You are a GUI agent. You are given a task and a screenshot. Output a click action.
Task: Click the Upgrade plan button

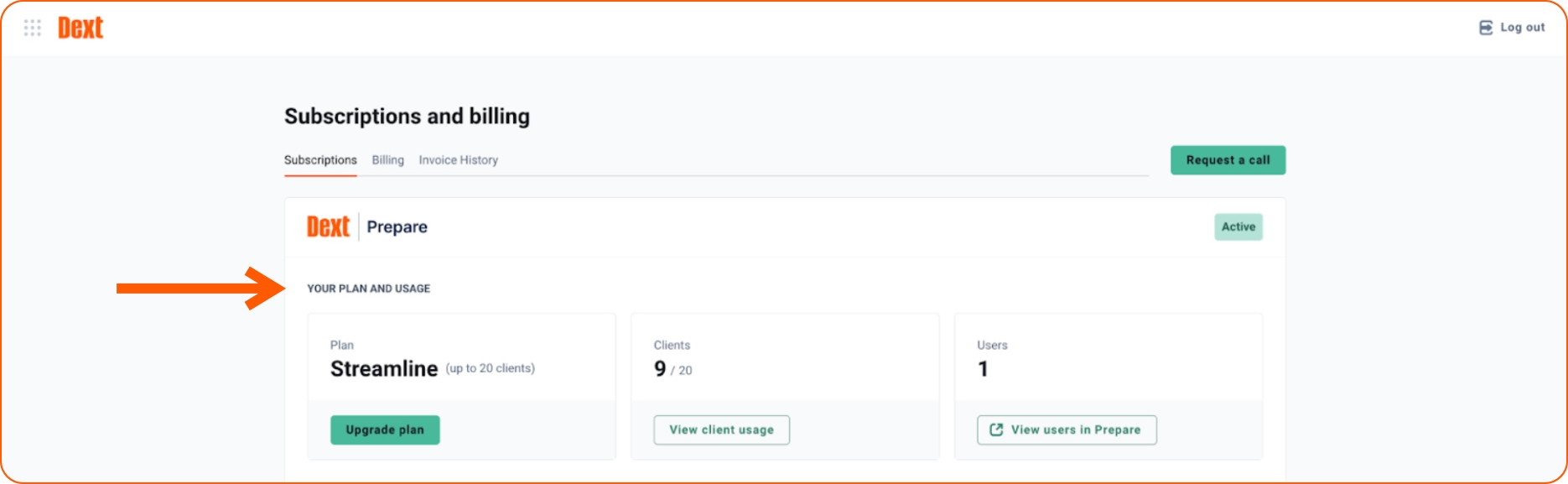(x=385, y=429)
